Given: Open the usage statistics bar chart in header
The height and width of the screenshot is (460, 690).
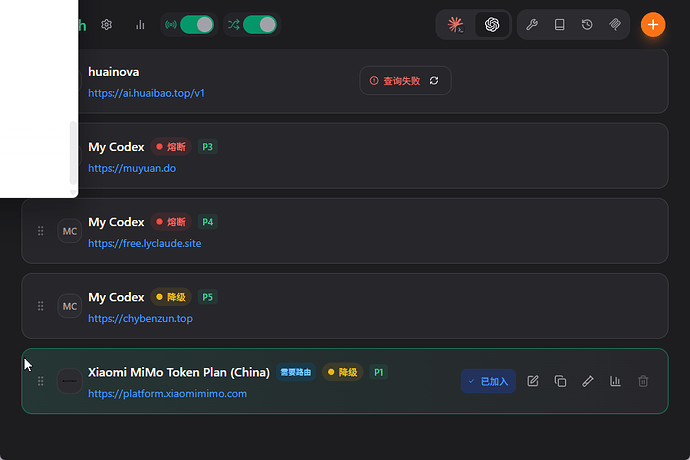Looking at the screenshot, I should (x=140, y=25).
